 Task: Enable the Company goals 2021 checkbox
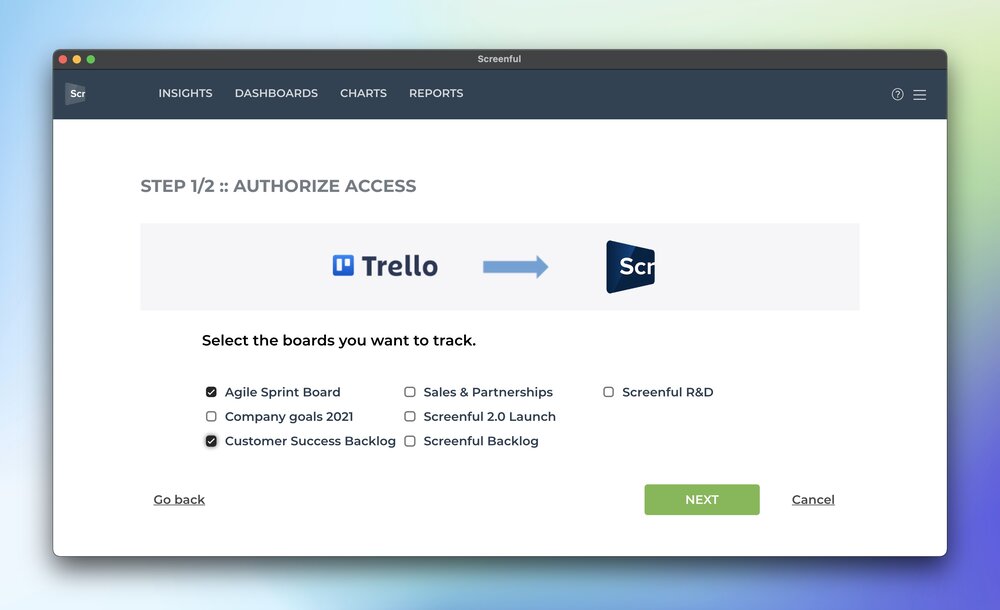(x=211, y=416)
